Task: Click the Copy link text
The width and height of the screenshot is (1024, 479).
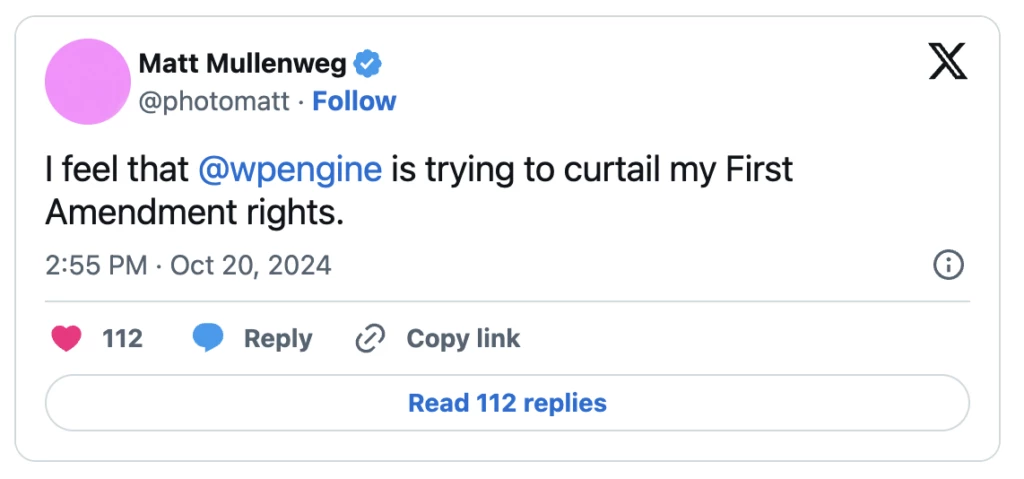Action: tap(463, 339)
